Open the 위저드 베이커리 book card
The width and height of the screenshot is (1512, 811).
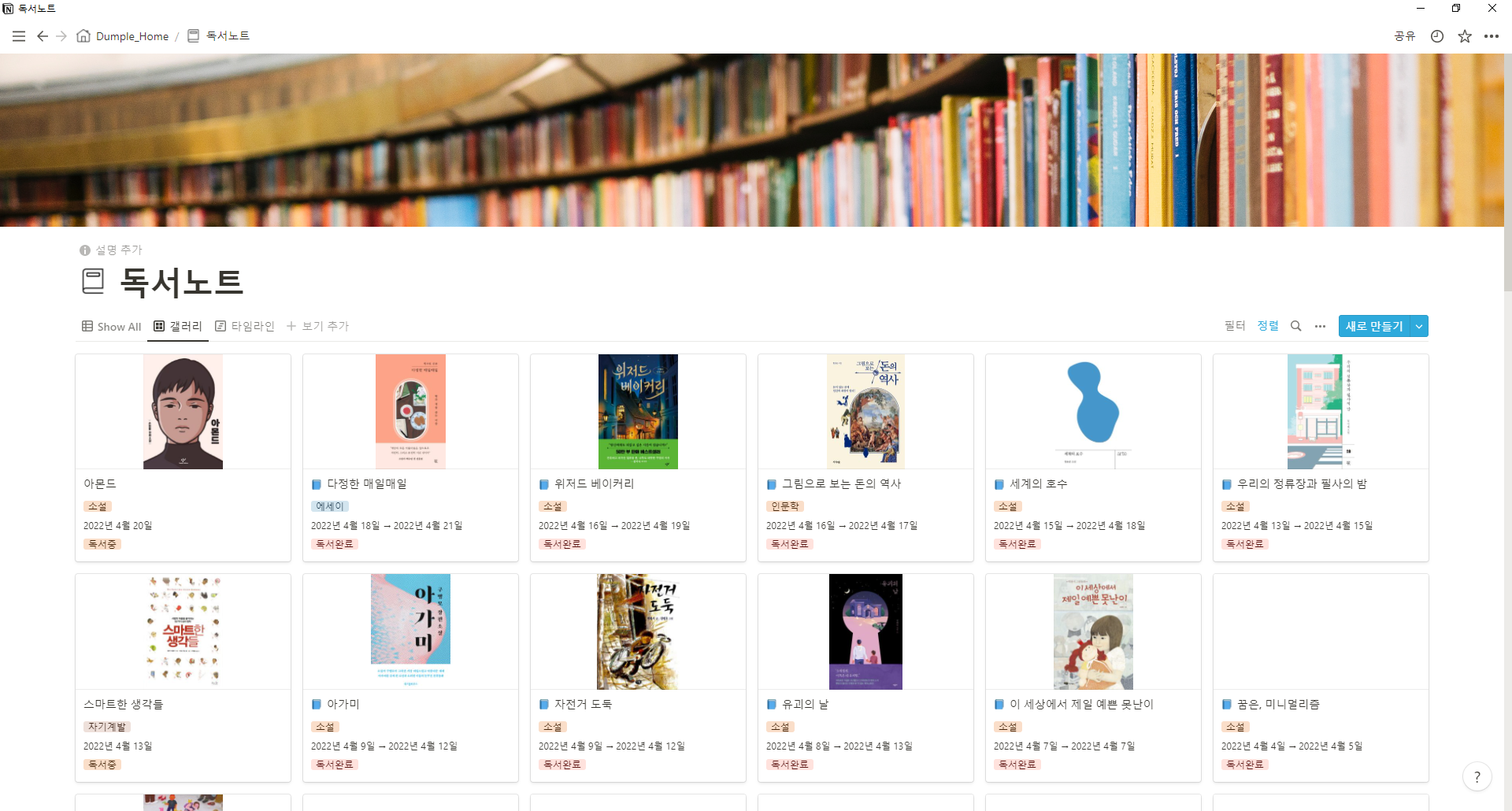coord(638,457)
